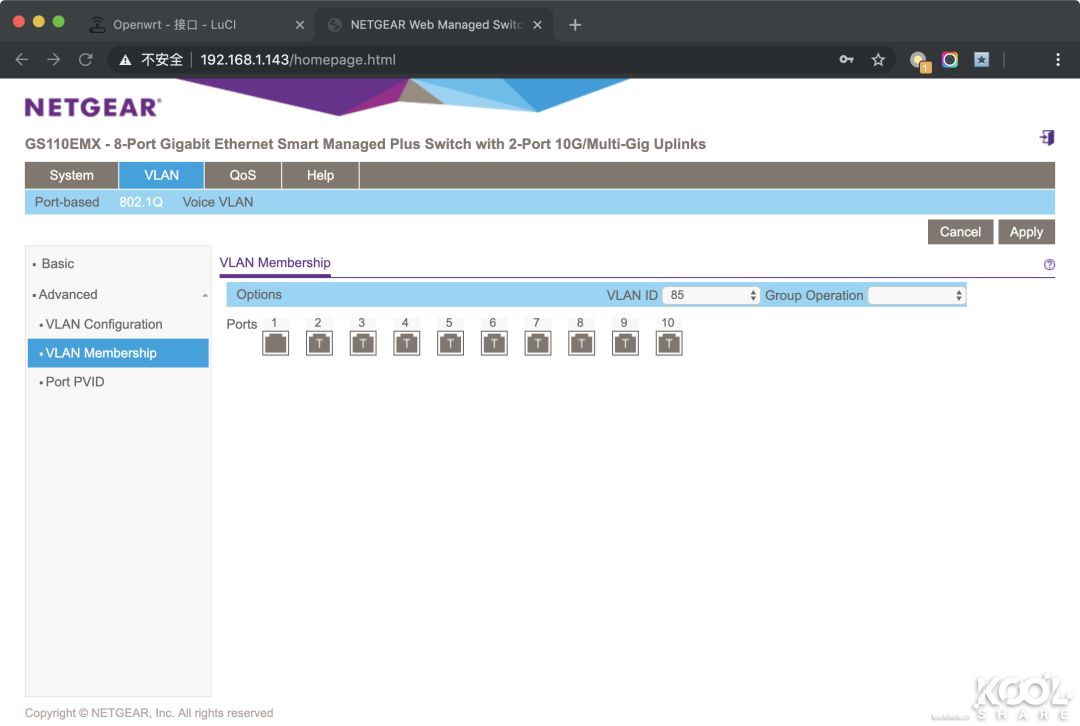Screen dimensions: 1080x726
Task: Open the QoS tab
Action: tap(242, 175)
